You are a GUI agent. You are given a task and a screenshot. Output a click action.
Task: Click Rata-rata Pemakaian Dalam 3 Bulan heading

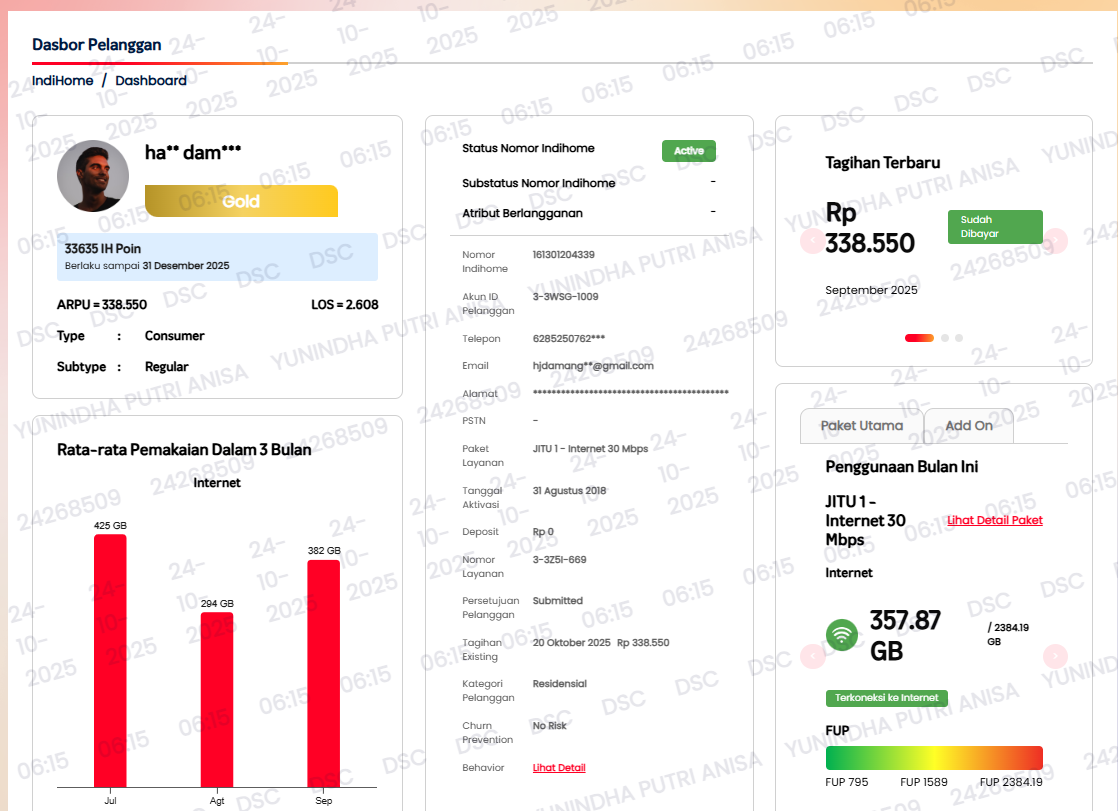pos(184,450)
